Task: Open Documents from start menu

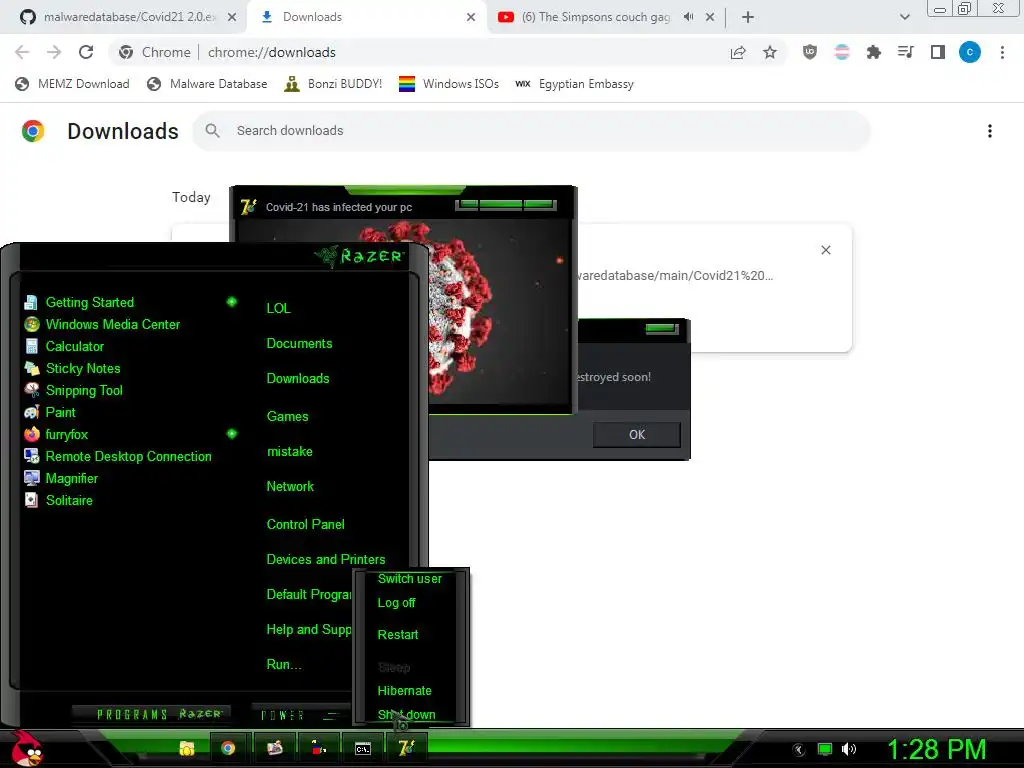Action: coord(299,344)
